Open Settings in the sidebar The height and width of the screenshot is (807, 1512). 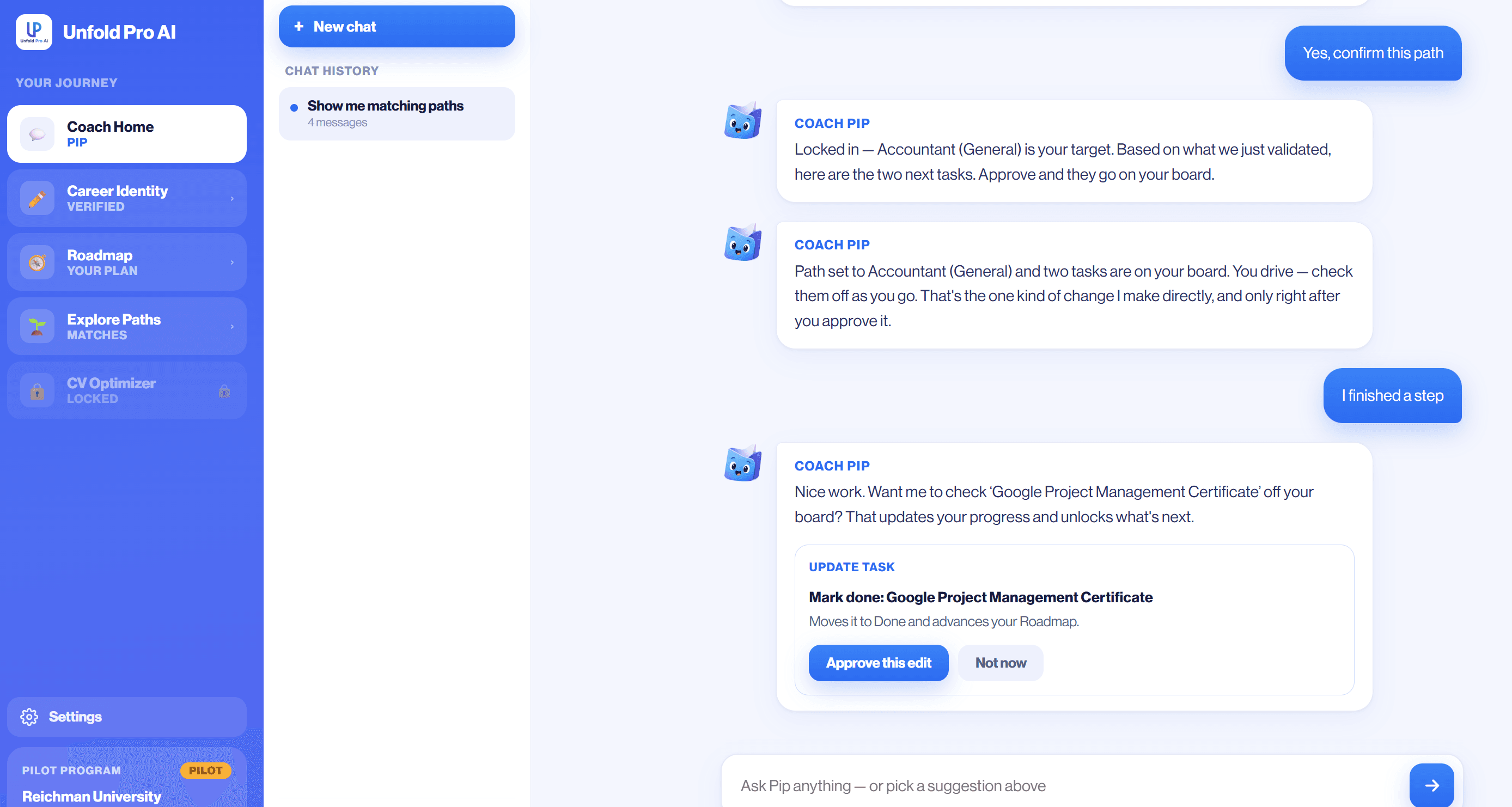pos(127,717)
